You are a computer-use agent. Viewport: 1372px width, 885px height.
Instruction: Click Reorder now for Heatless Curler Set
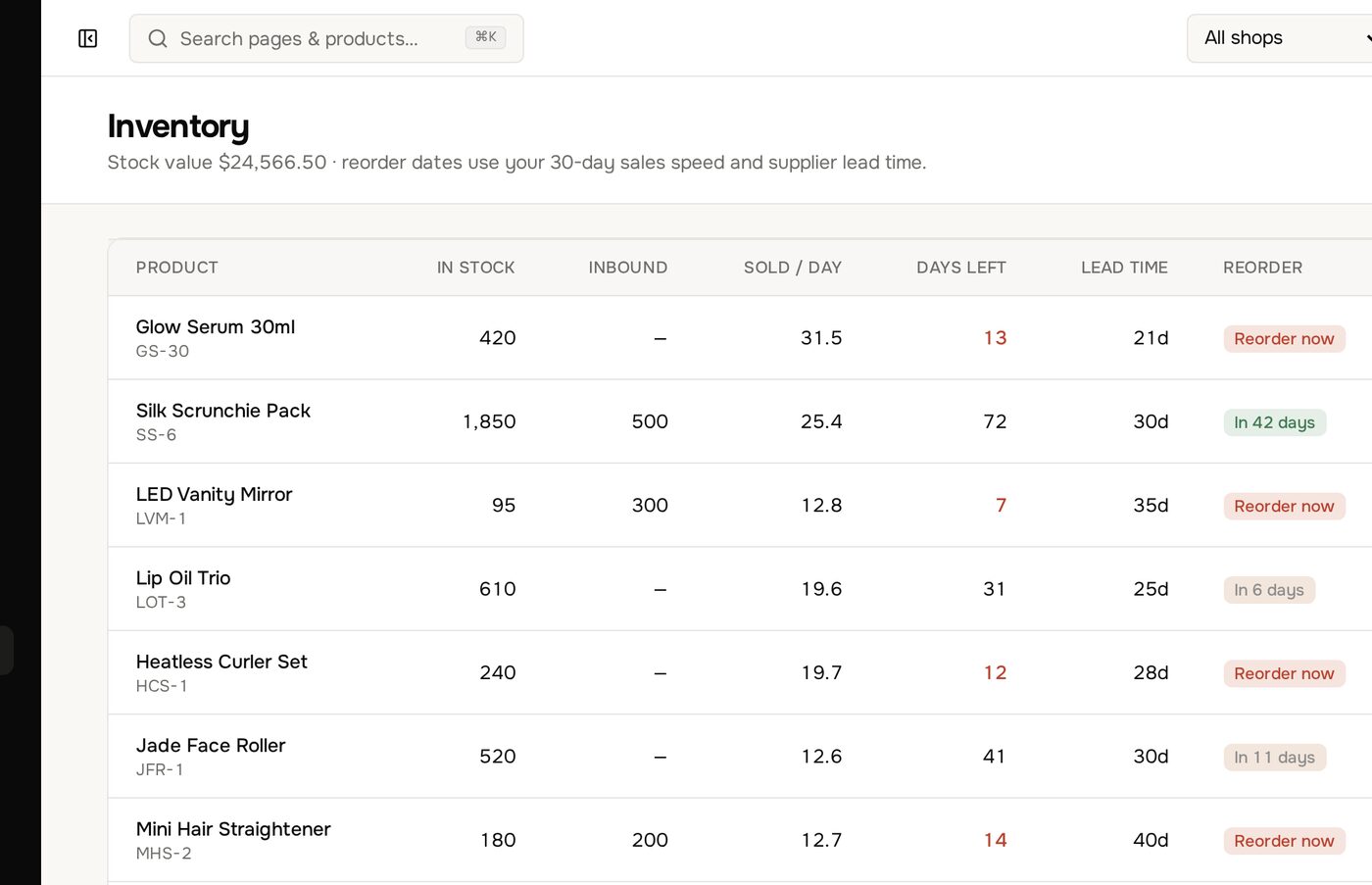[x=1284, y=674]
